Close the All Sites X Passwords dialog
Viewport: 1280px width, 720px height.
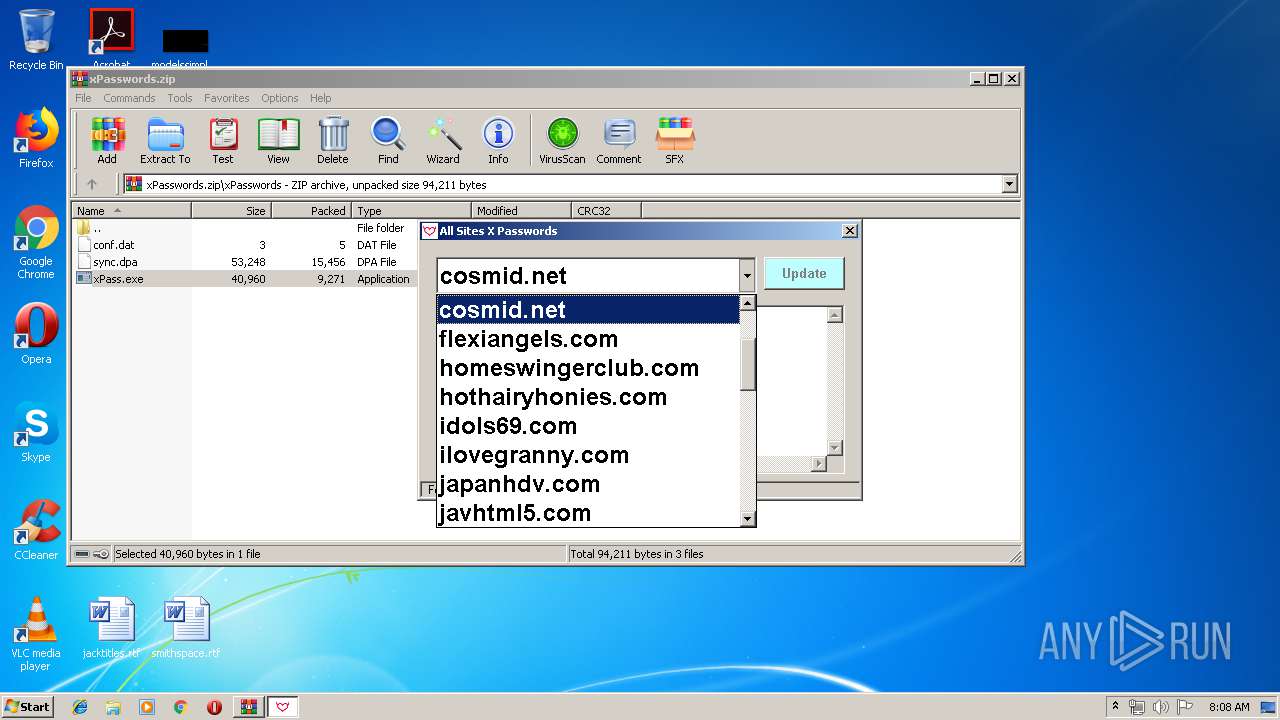point(850,231)
